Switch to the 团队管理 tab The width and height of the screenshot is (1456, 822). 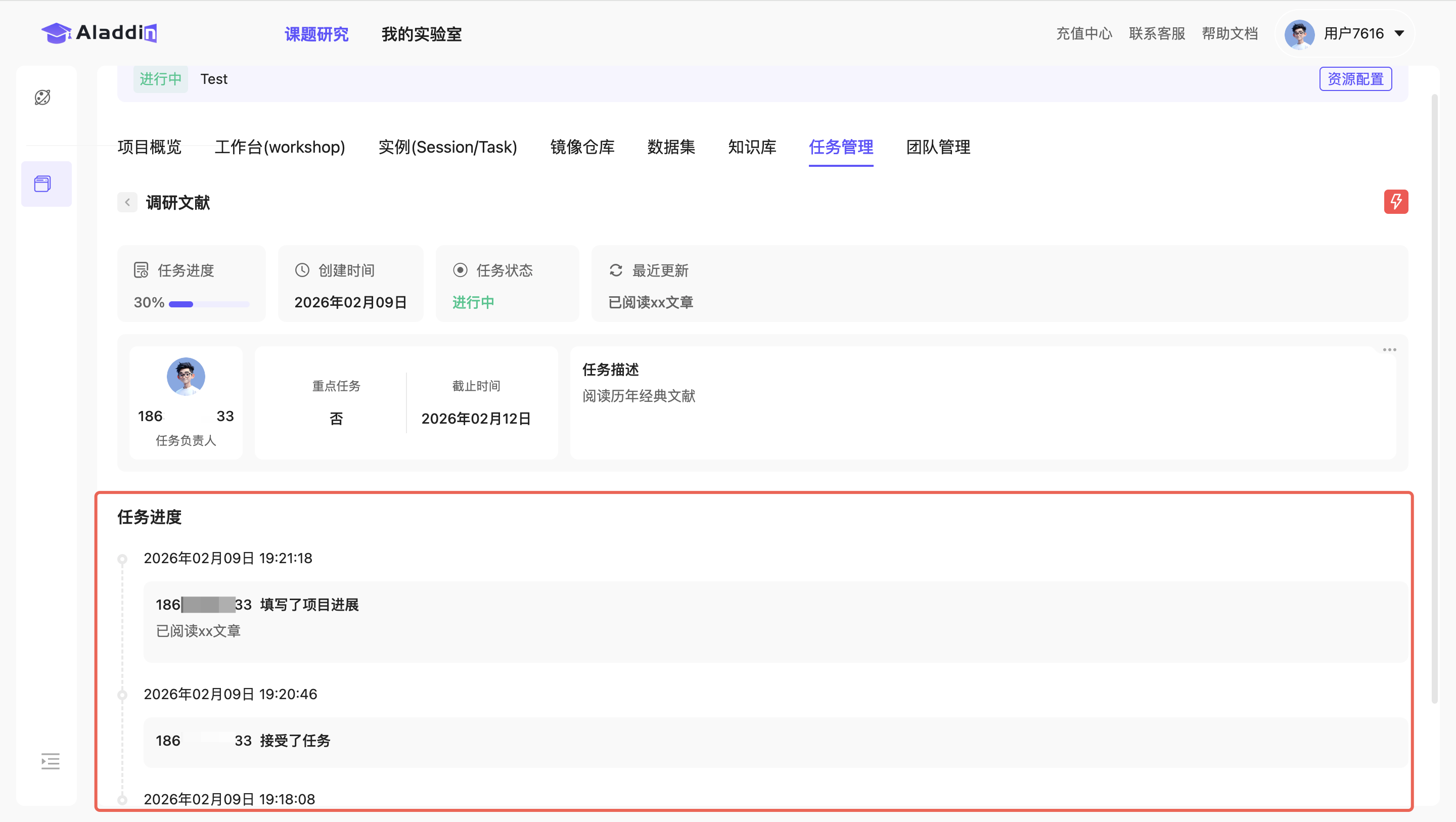[x=938, y=147]
